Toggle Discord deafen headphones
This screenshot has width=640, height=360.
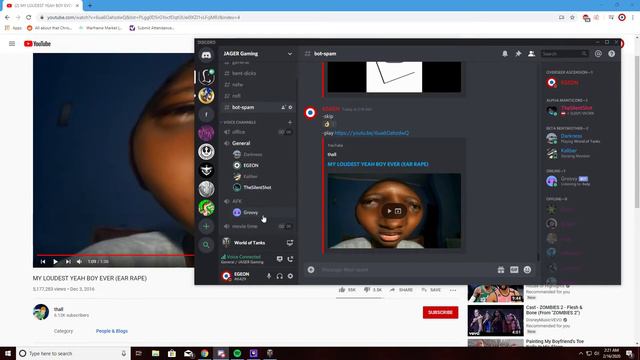click(x=280, y=276)
